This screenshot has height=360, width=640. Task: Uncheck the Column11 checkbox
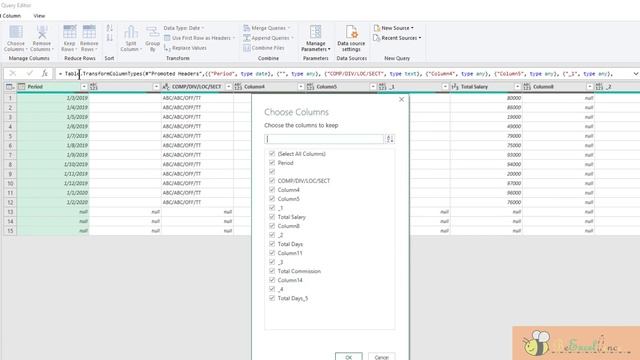272,253
